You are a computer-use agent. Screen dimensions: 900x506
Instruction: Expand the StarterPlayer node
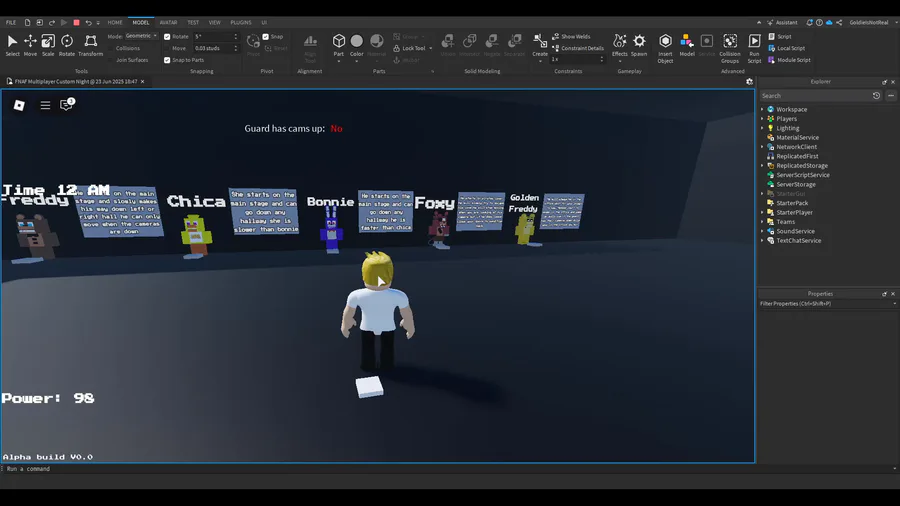point(762,212)
